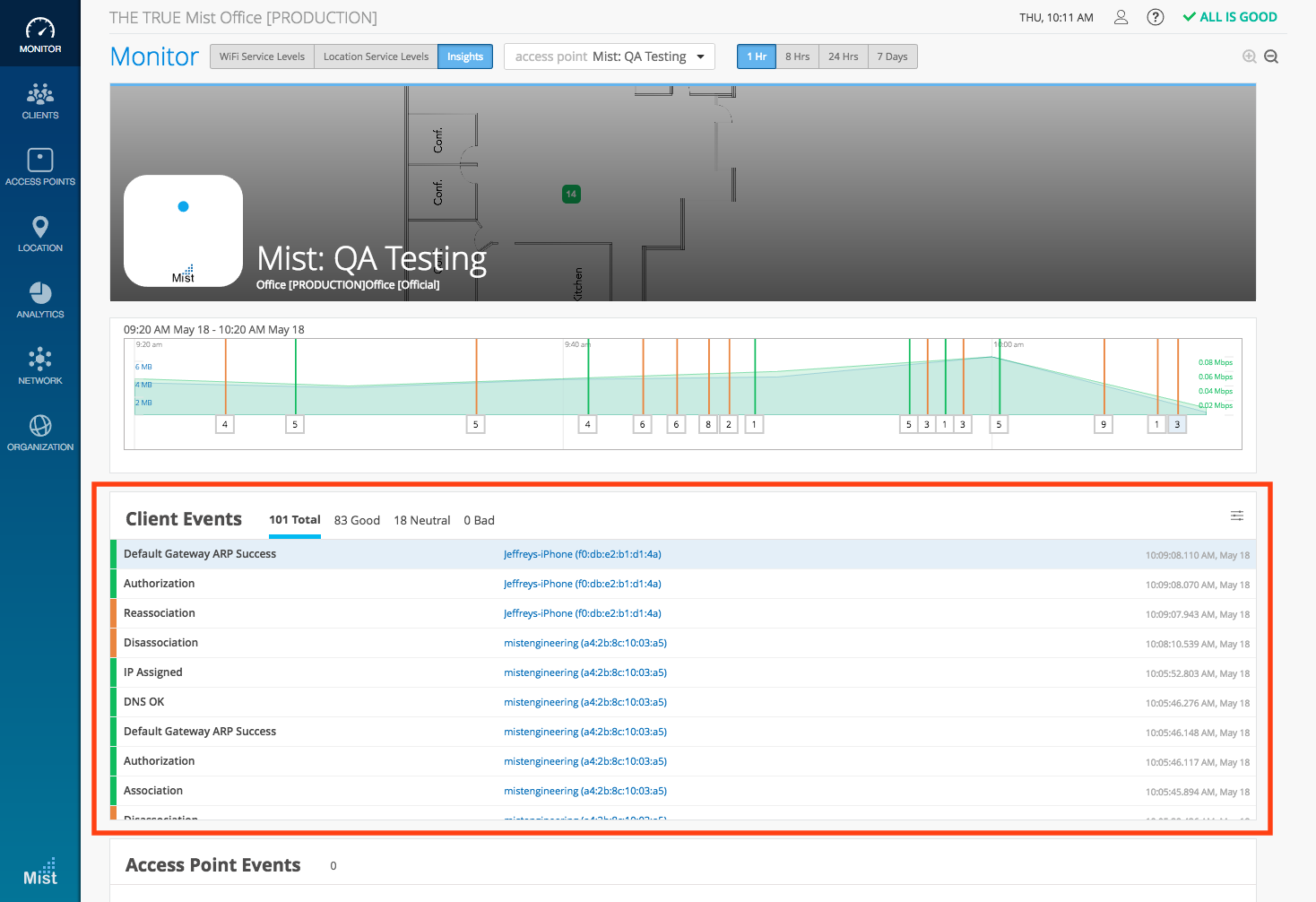This screenshot has width=1316, height=902.
Task: Go to Access Points in sidebar
Action: (x=40, y=168)
